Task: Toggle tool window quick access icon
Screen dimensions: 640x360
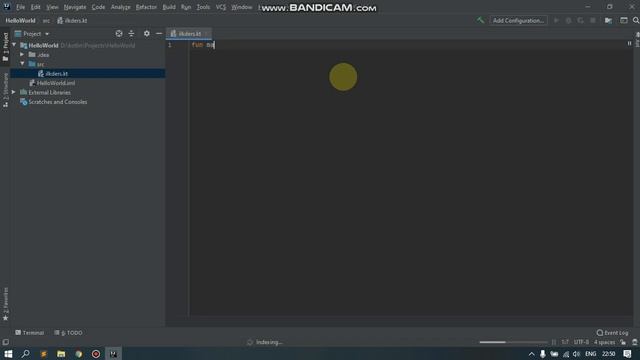Action: point(5,342)
